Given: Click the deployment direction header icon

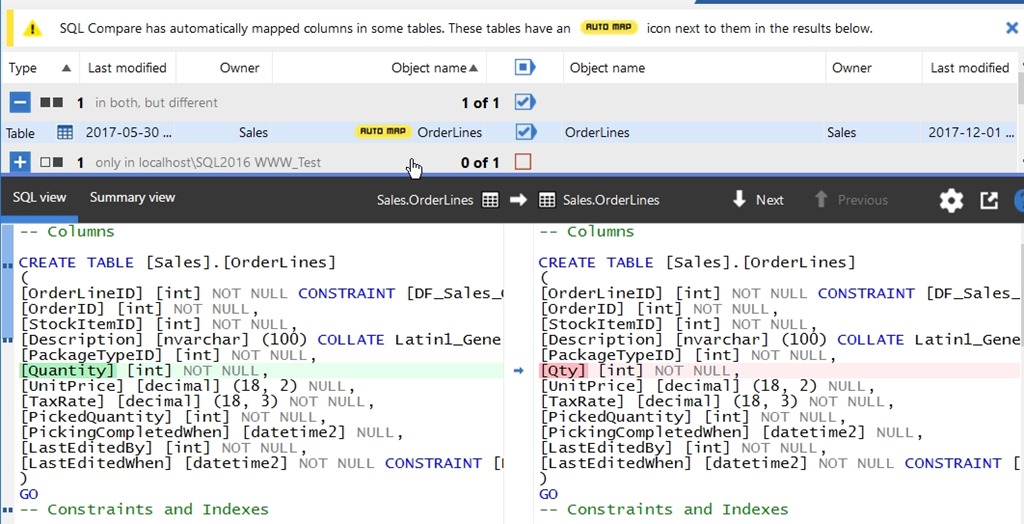Looking at the screenshot, I should coord(524,68).
